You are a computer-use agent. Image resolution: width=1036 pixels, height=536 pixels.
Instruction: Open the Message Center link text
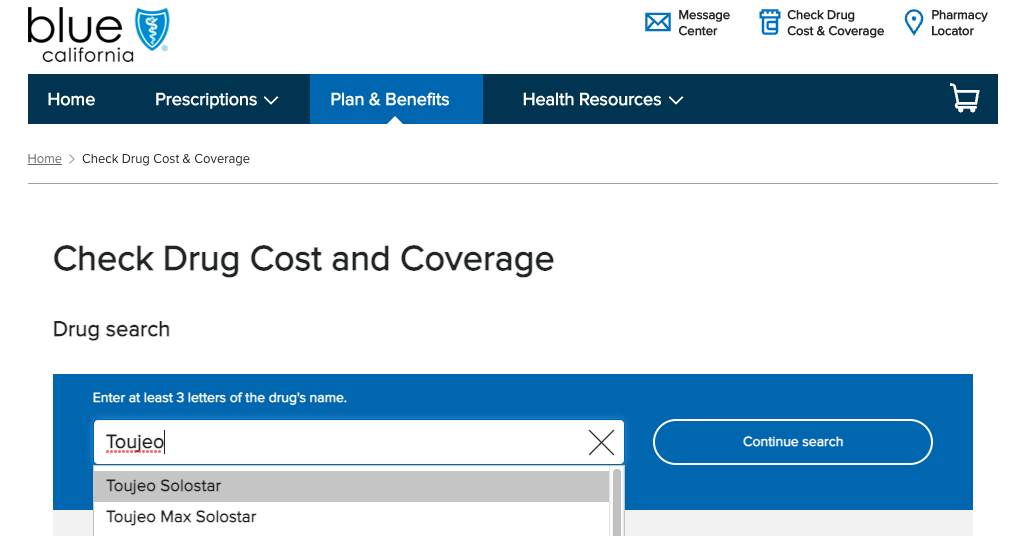704,23
